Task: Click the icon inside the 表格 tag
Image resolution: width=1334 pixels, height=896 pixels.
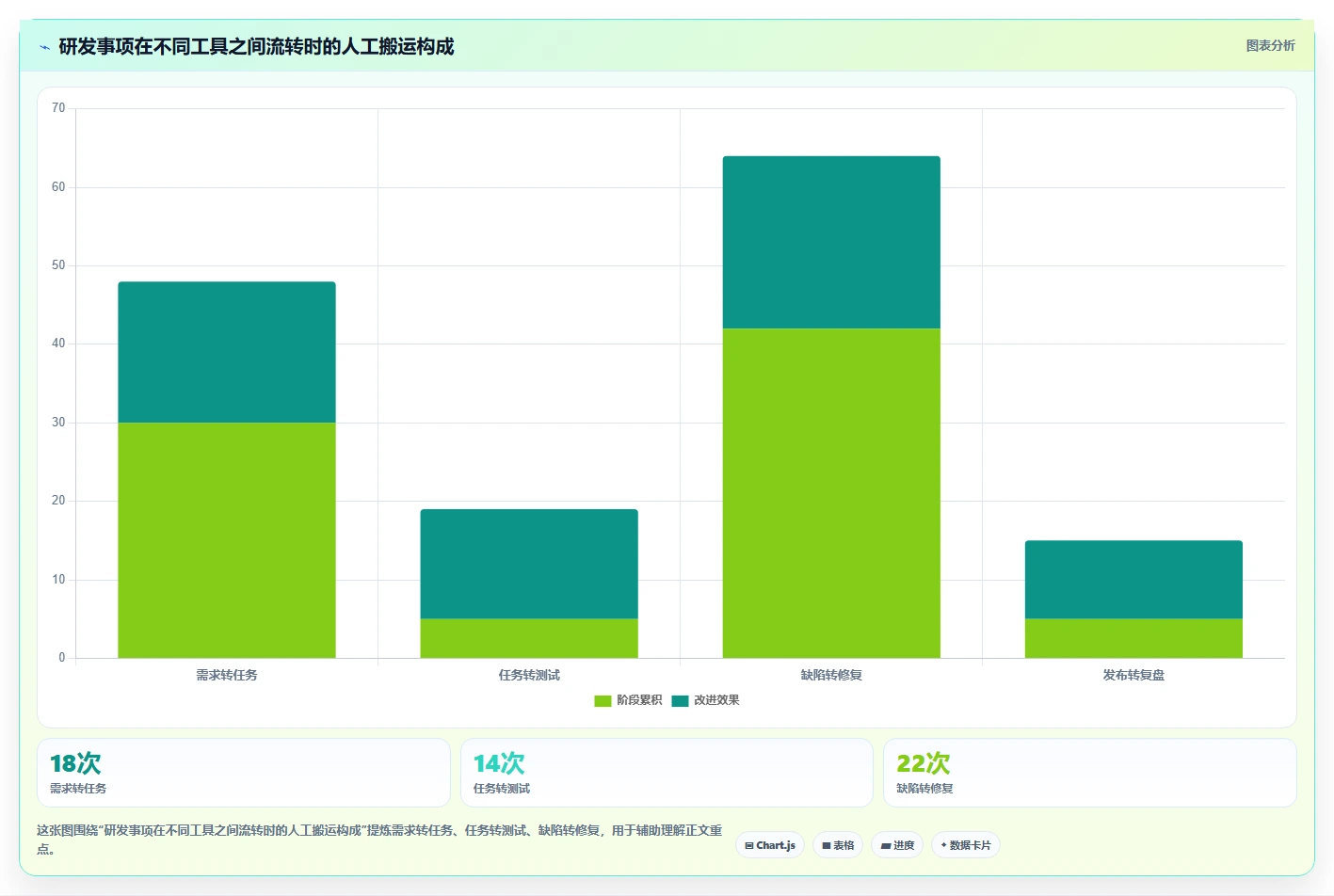Action: coord(827,846)
